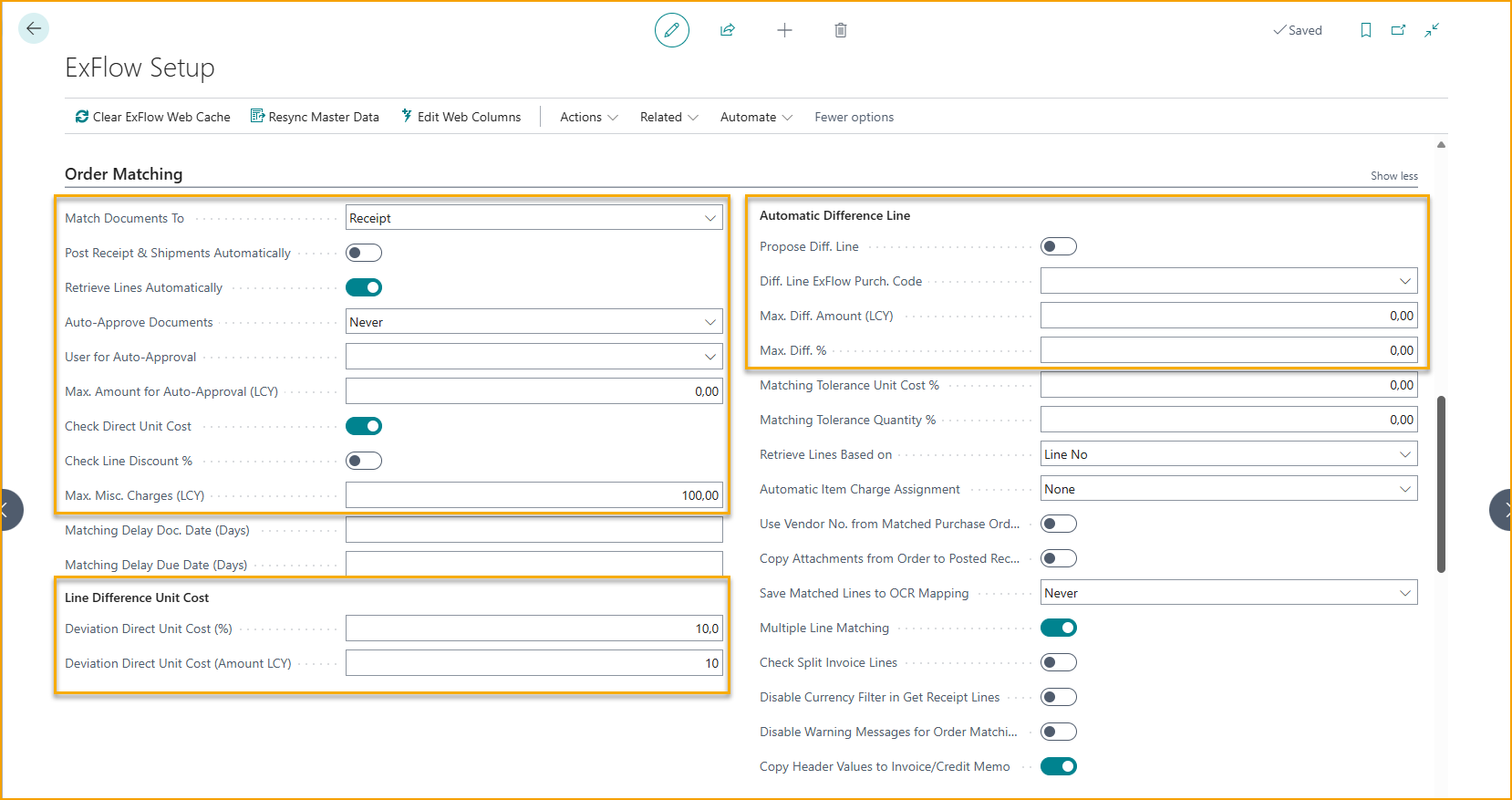Open the share icon
Image resolution: width=1512 pixels, height=800 pixels.
[728, 30]
